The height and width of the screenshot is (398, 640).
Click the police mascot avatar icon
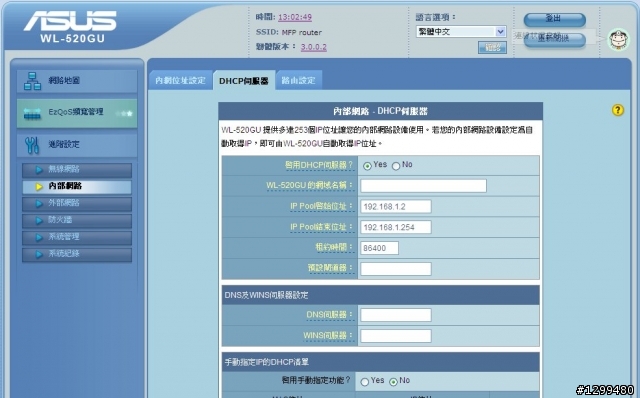click(x=618, y=40)
